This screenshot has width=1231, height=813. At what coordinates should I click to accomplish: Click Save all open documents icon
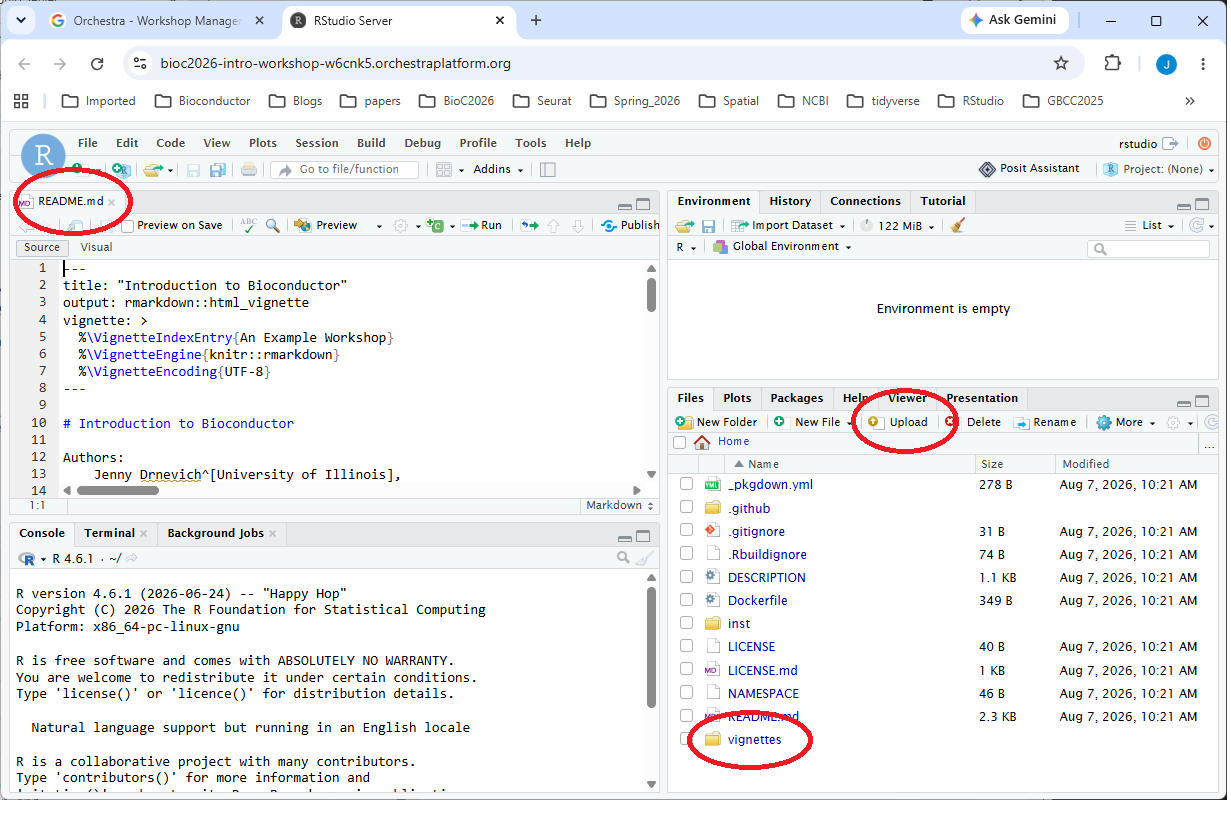(217, 170)
